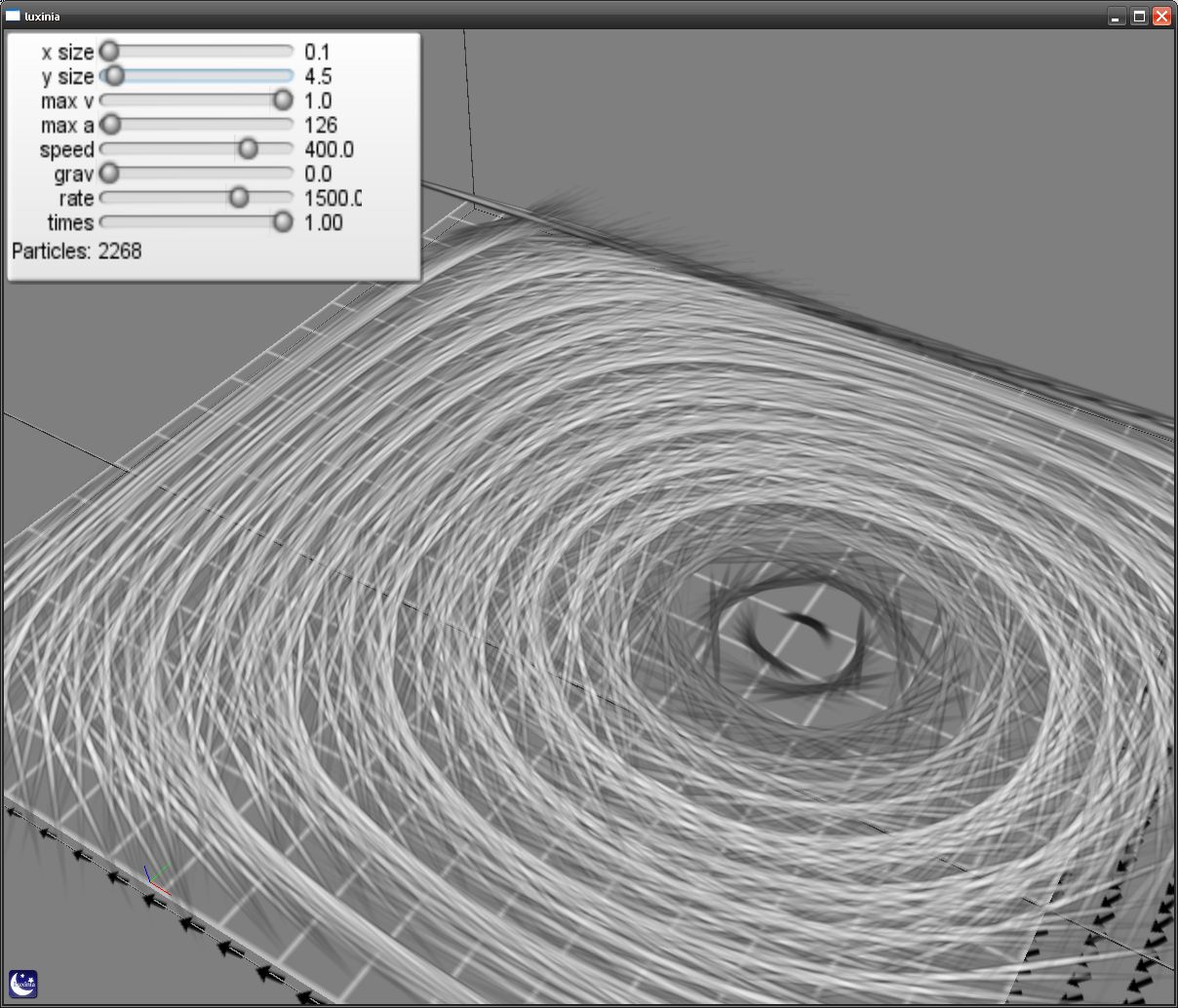Click the luxinia title bar text
Screen dimensions: 1178x1008
pos(42,17)
